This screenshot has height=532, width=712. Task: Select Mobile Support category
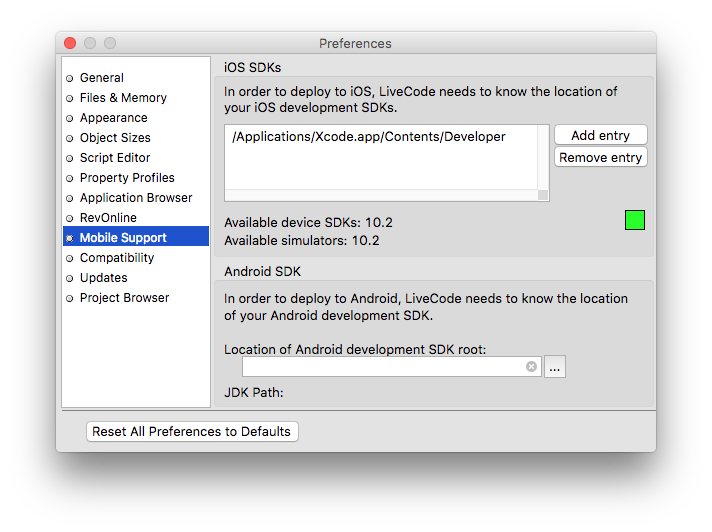[x=123, y=238]
